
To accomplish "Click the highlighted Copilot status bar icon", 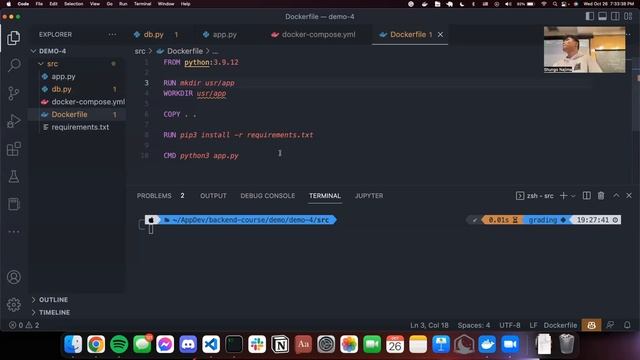I will pyautogui.click(x=591, y=325).
